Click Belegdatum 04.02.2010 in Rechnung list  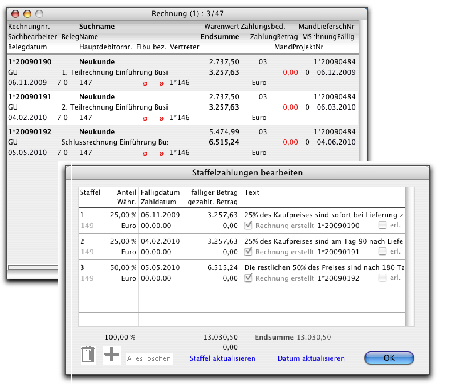pyautogui.click(x=28, y=117)
